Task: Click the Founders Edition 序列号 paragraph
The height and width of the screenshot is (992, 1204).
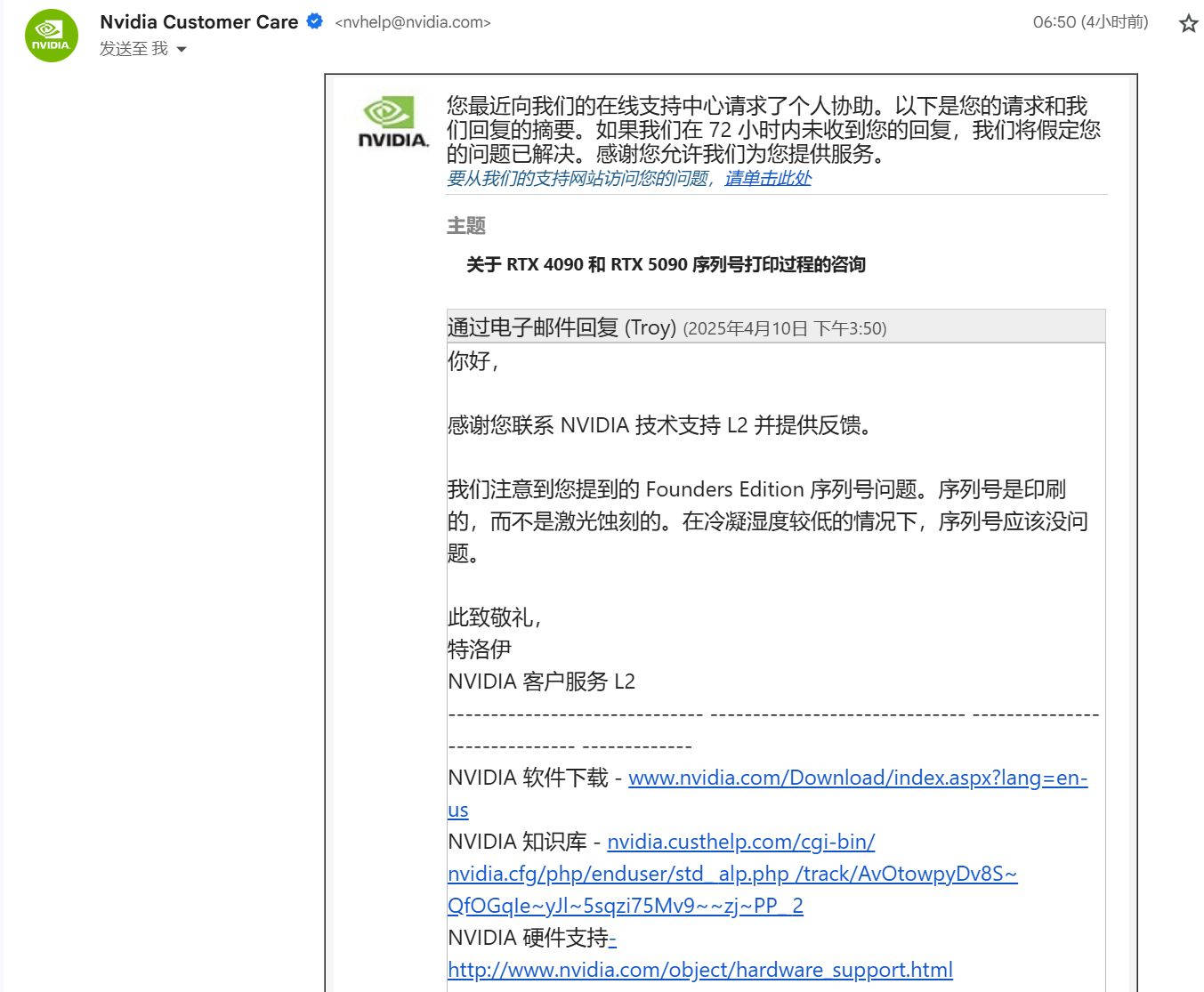Action: (x=768, y=521)
